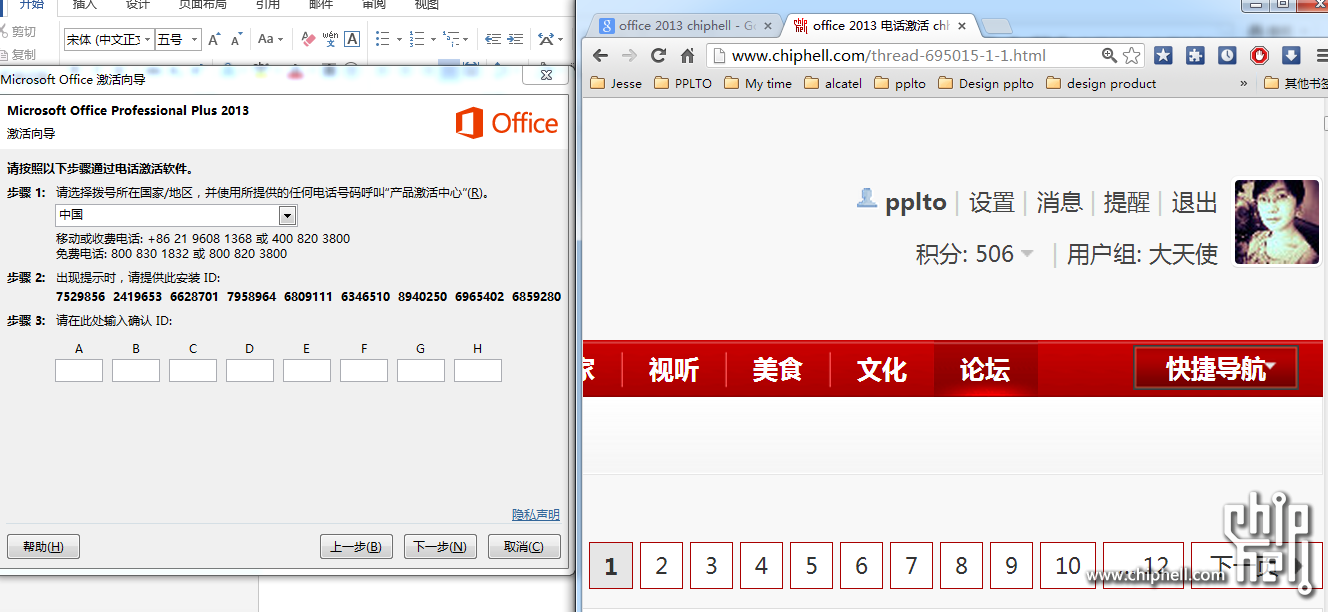This screenshot has height=612, width=1328.
Task: Click Grow Font icon in Word ribbon
Action: (214, 40)
